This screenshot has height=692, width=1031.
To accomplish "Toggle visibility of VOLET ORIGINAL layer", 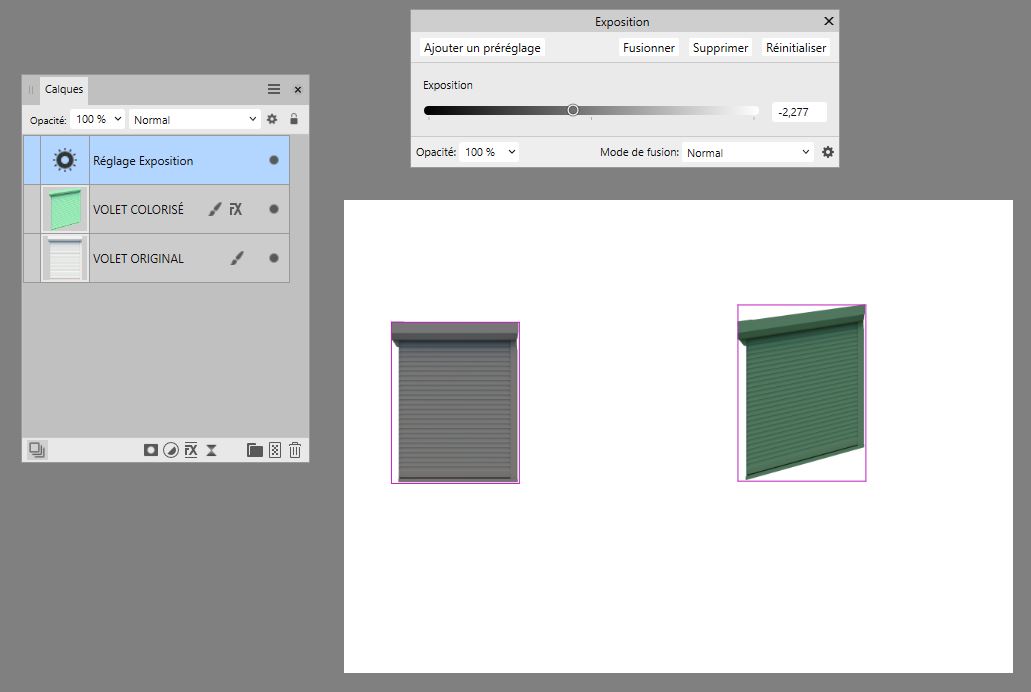I will click(x=274, y=258).
